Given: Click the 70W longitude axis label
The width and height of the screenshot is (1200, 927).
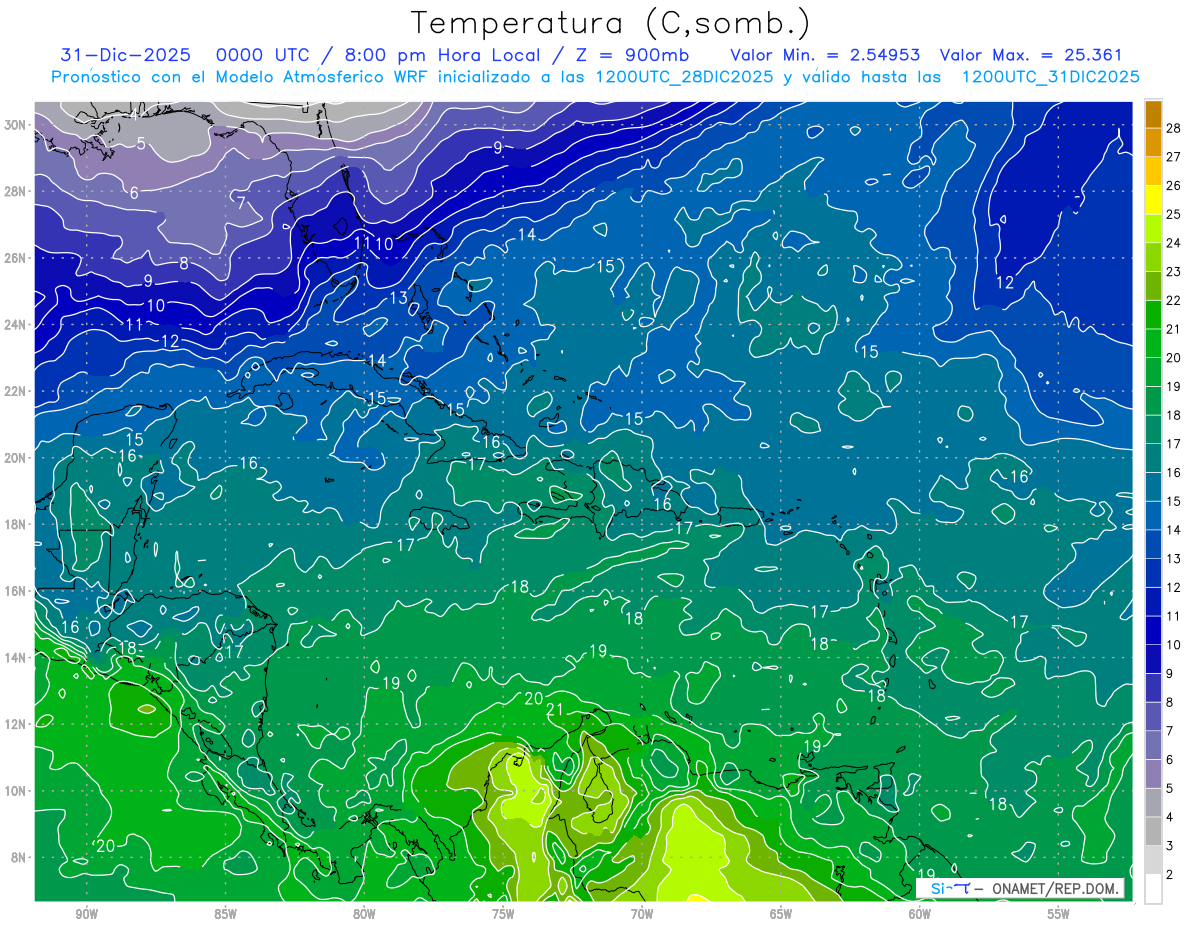Looking at the screenshot, I should click(642, 914).
